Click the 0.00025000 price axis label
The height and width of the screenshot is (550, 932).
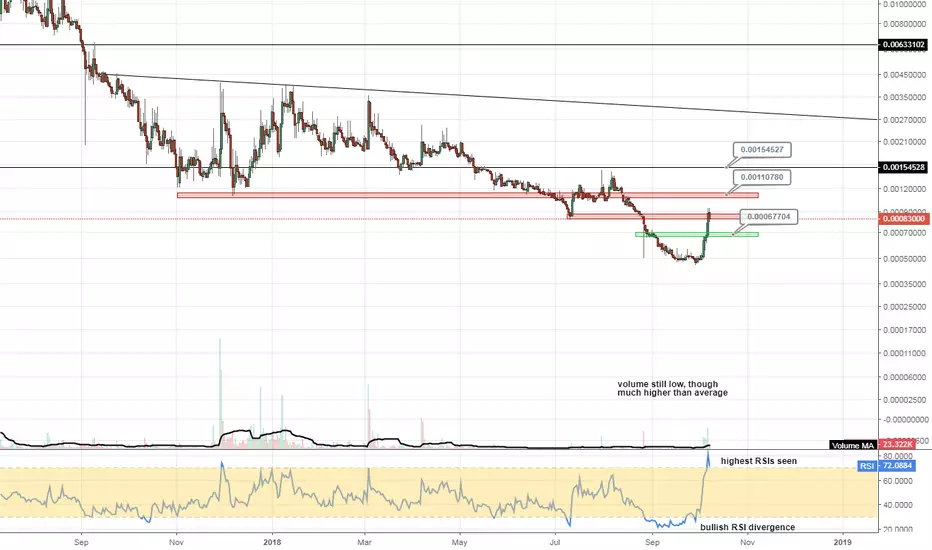pyautogui.click(x=904, y=307)
